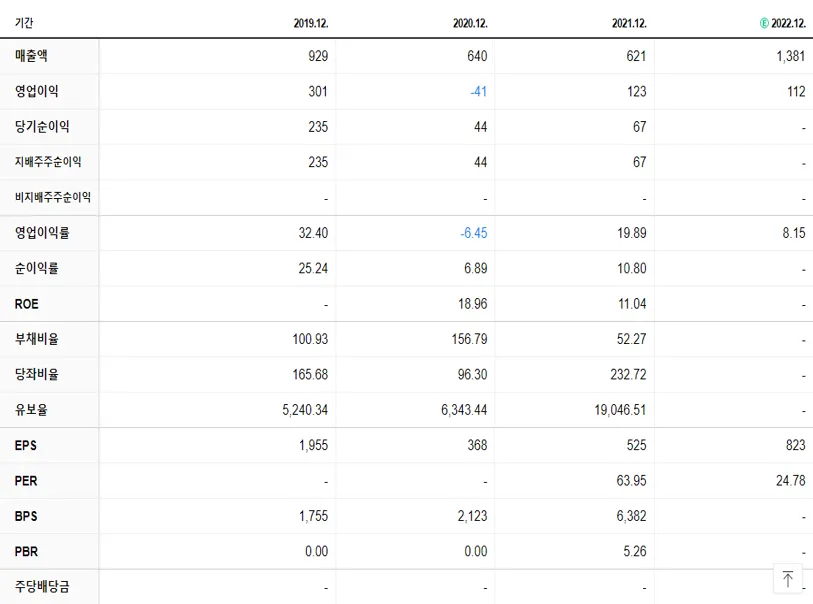
Task: Select quick ratio value 165.68
Action: click(310, 374)
